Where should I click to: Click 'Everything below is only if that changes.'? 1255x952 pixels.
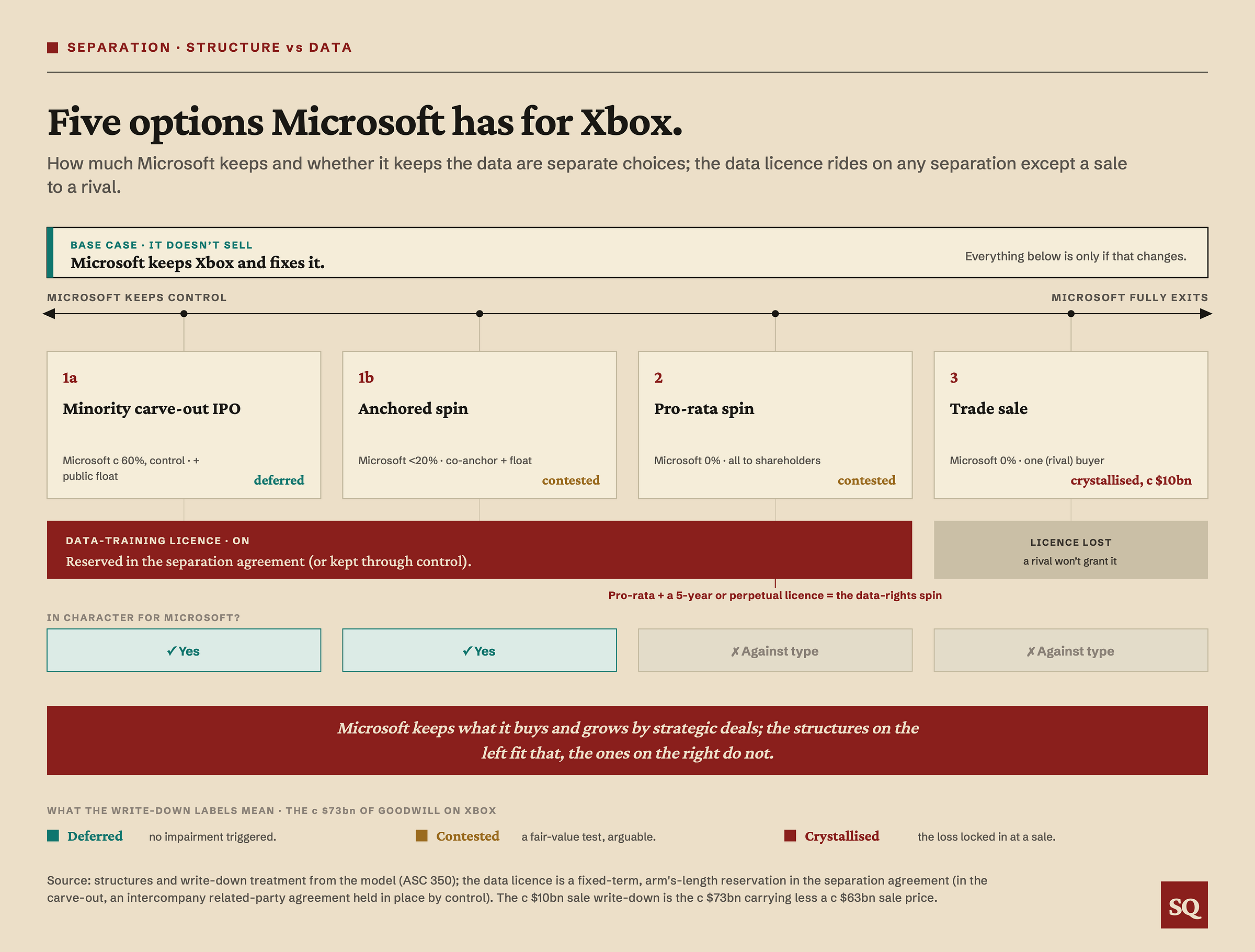[1076, 257]
